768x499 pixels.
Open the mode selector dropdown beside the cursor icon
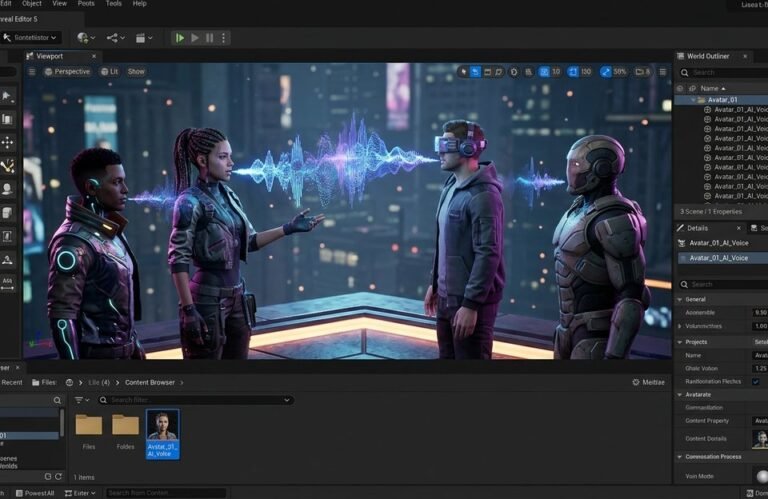(30, 38)
